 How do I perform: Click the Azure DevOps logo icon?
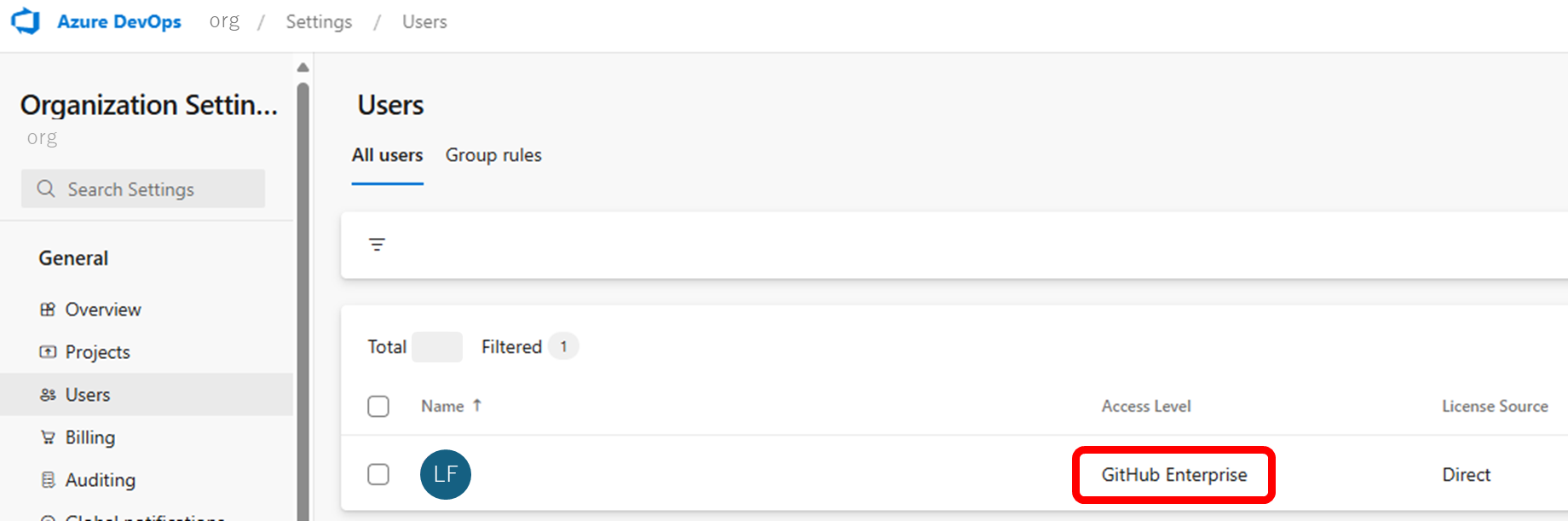point(26,21)
